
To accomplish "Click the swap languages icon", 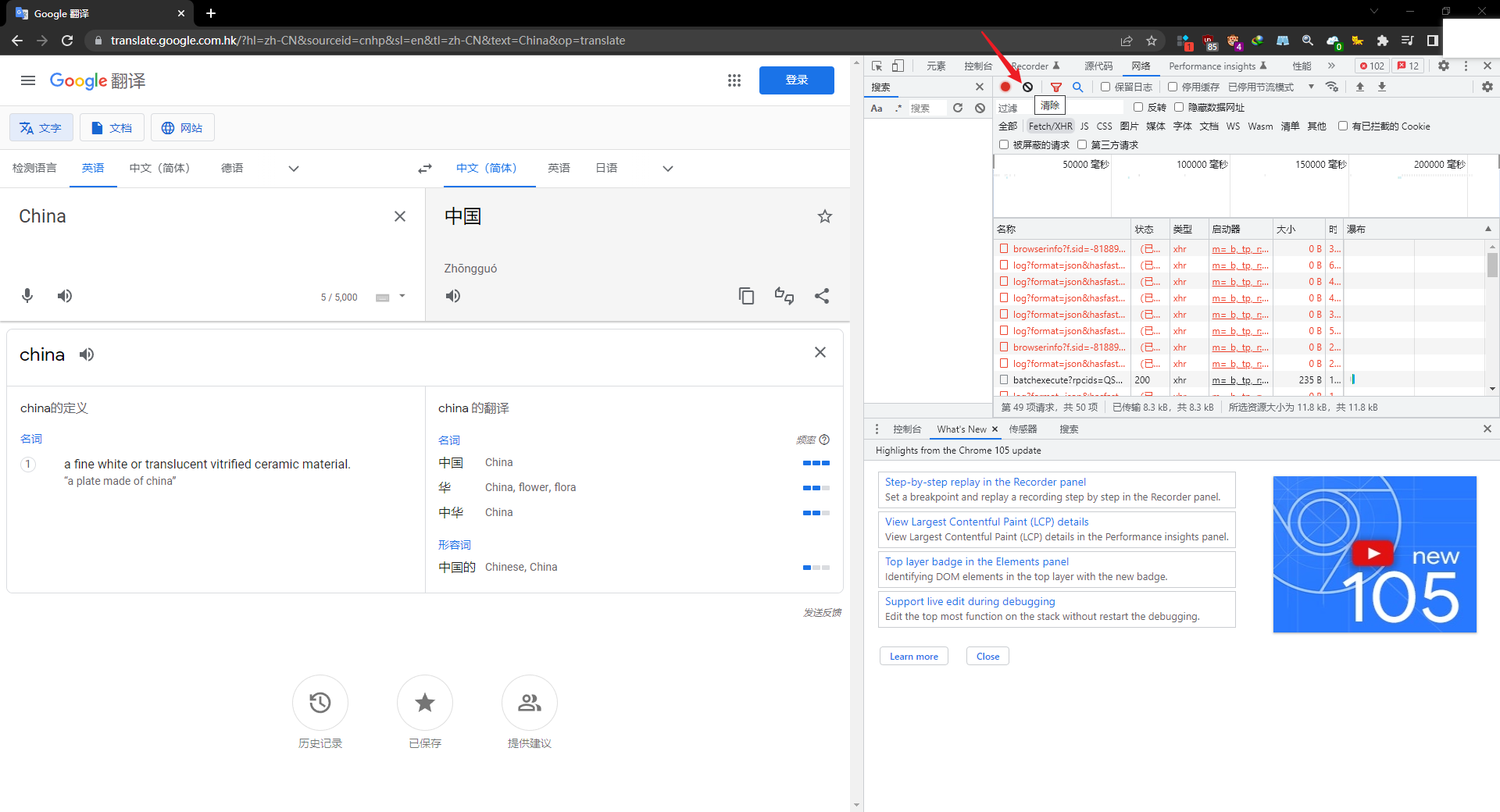I will point(425,169).
